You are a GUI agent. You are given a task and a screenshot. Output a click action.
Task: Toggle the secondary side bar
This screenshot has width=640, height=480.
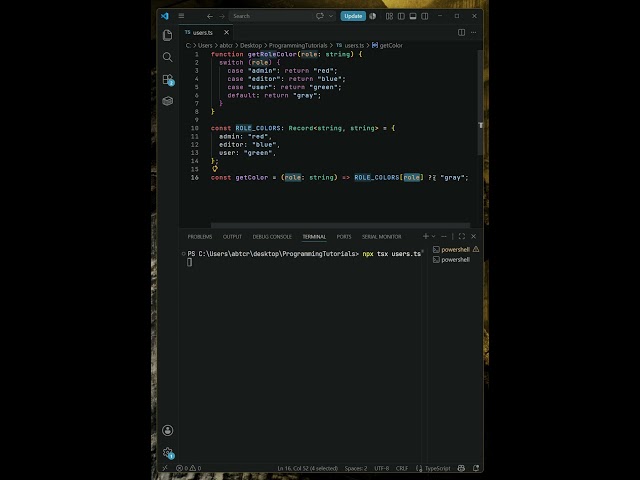point(425,16)
